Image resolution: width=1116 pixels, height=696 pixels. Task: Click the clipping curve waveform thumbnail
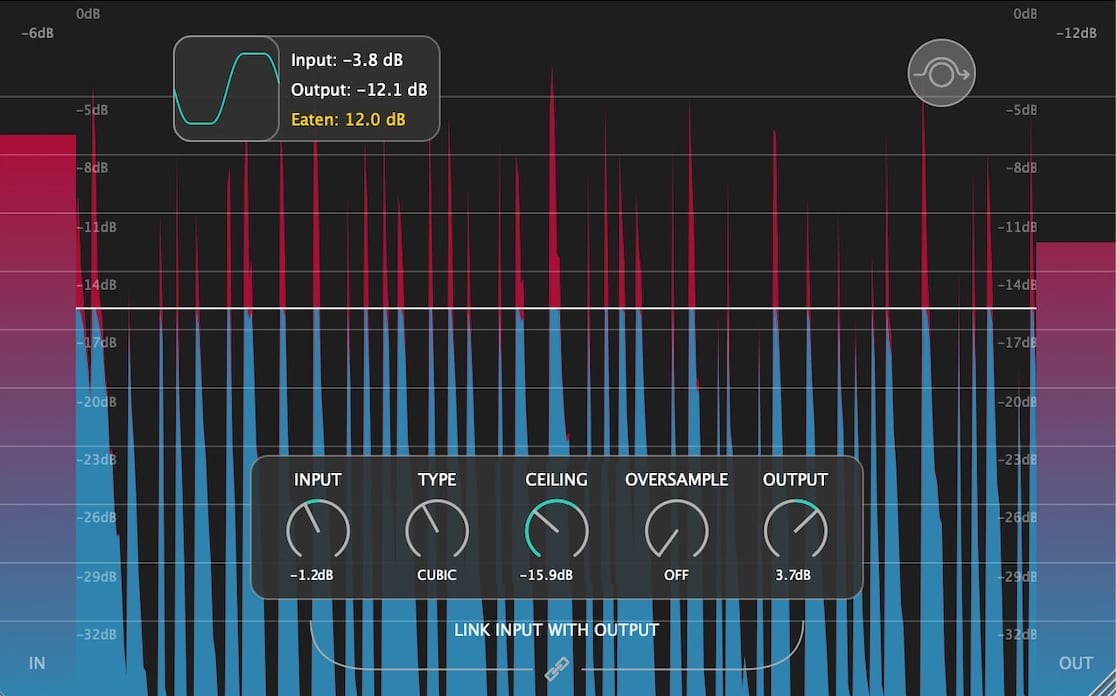(226, 88)
